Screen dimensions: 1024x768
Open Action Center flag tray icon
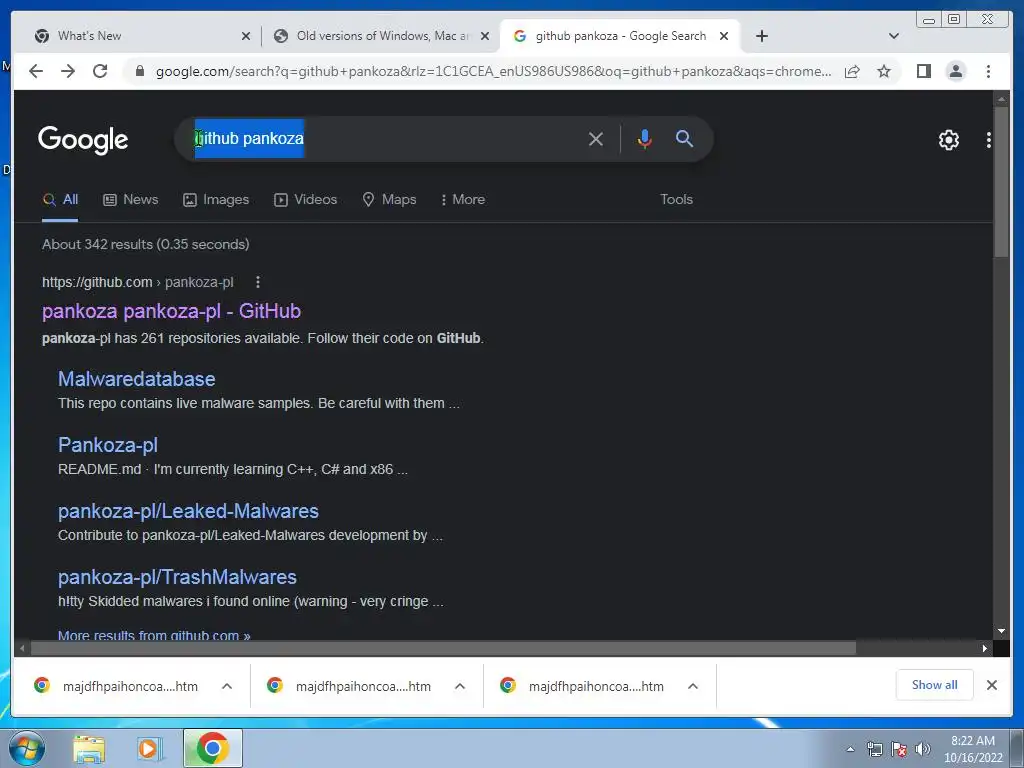[x=899, y=749]
